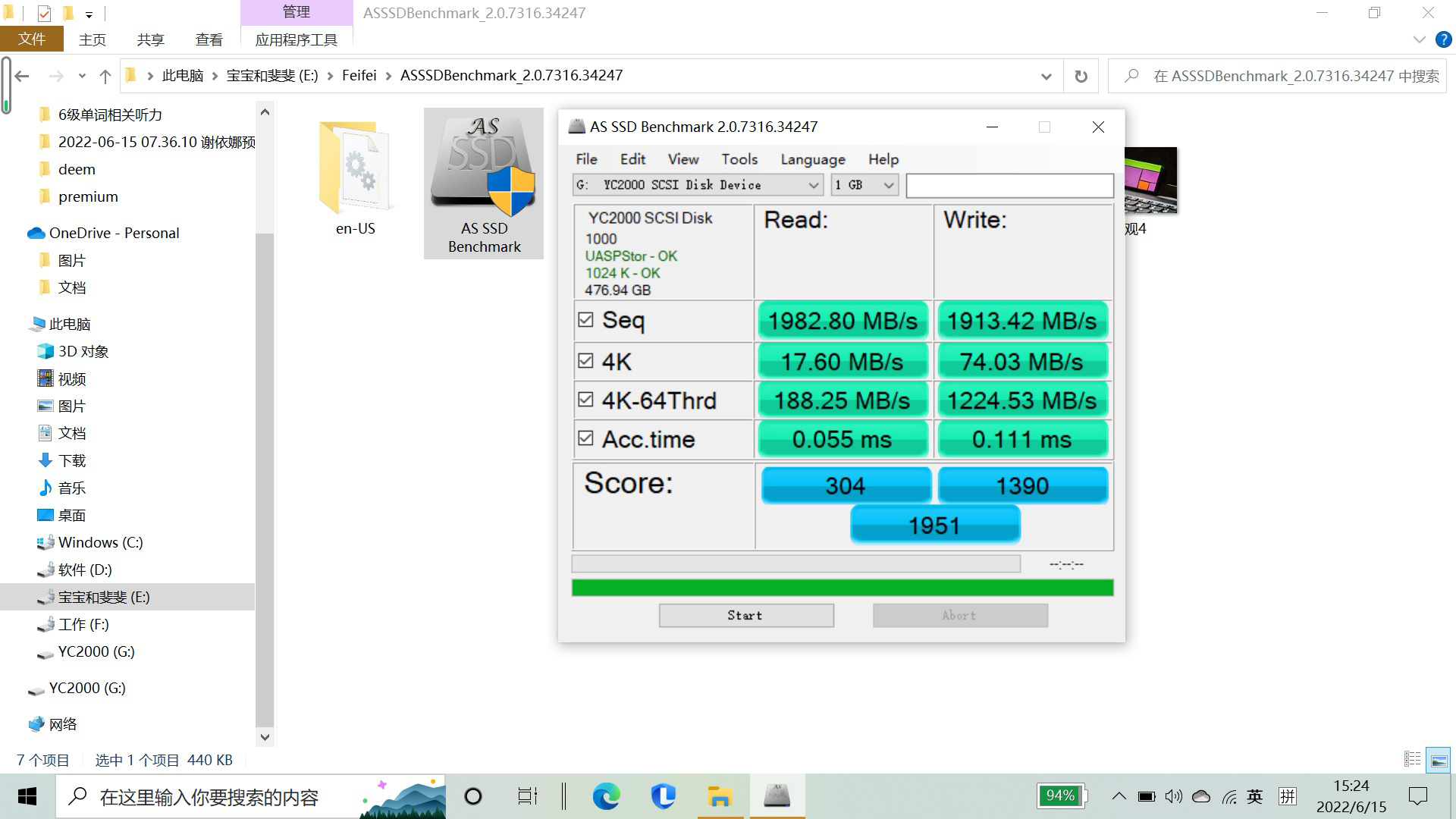Viewport: 1456px width, 819px height.
Task: Drag the green progress bar indicator
Action: 842,588
